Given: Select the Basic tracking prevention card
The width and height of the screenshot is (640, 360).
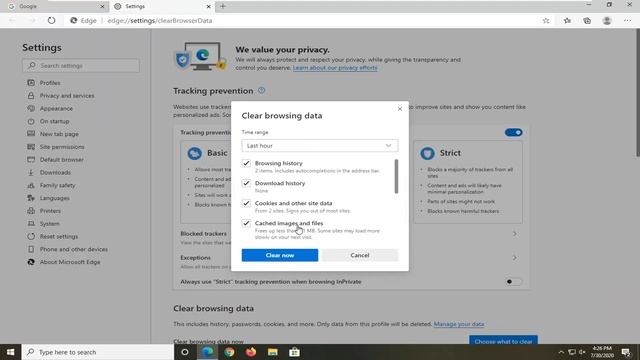Looking at the screenshot, I should 206,182.
